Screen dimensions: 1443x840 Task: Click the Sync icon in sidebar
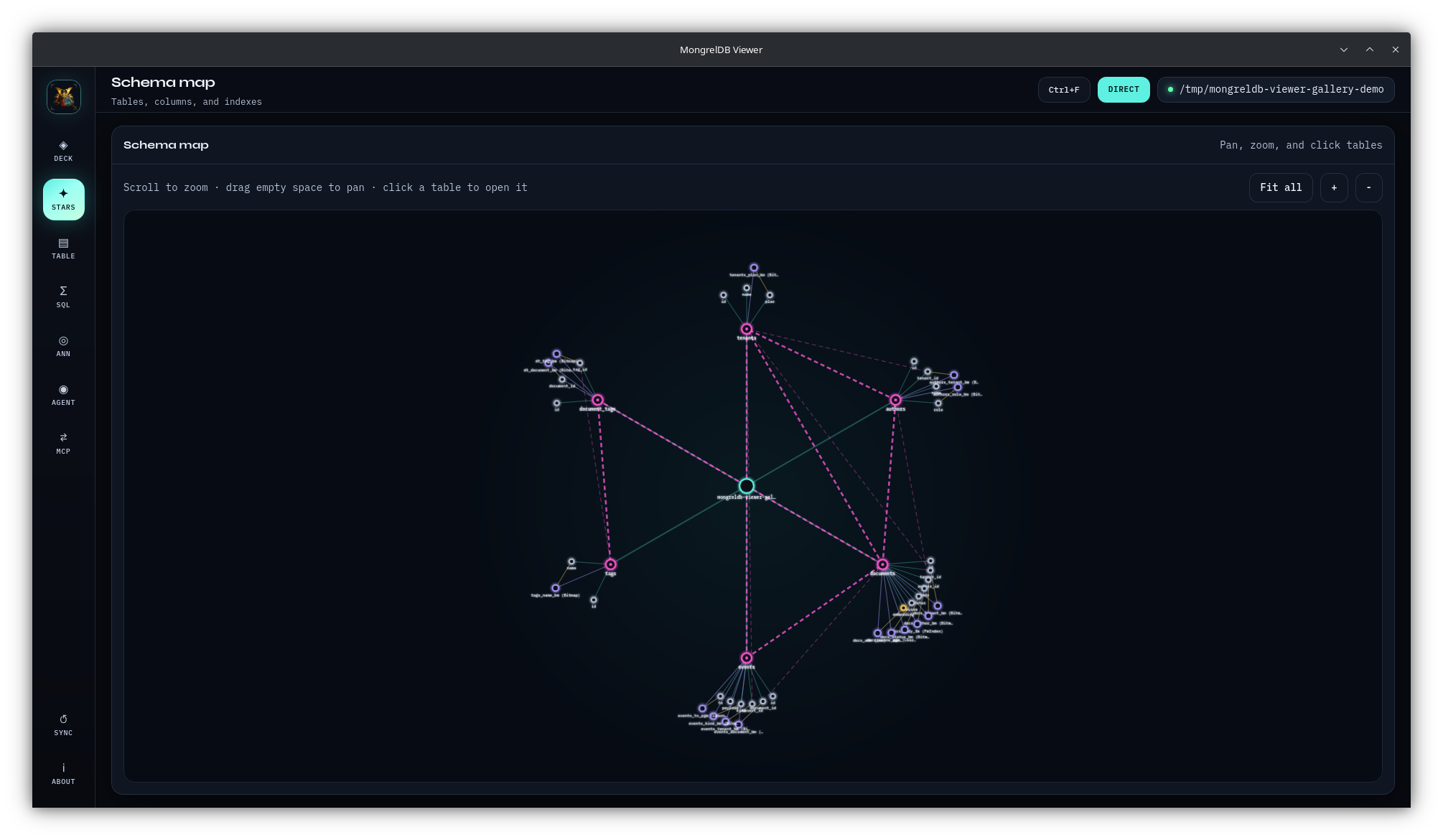tap(64, 725)
